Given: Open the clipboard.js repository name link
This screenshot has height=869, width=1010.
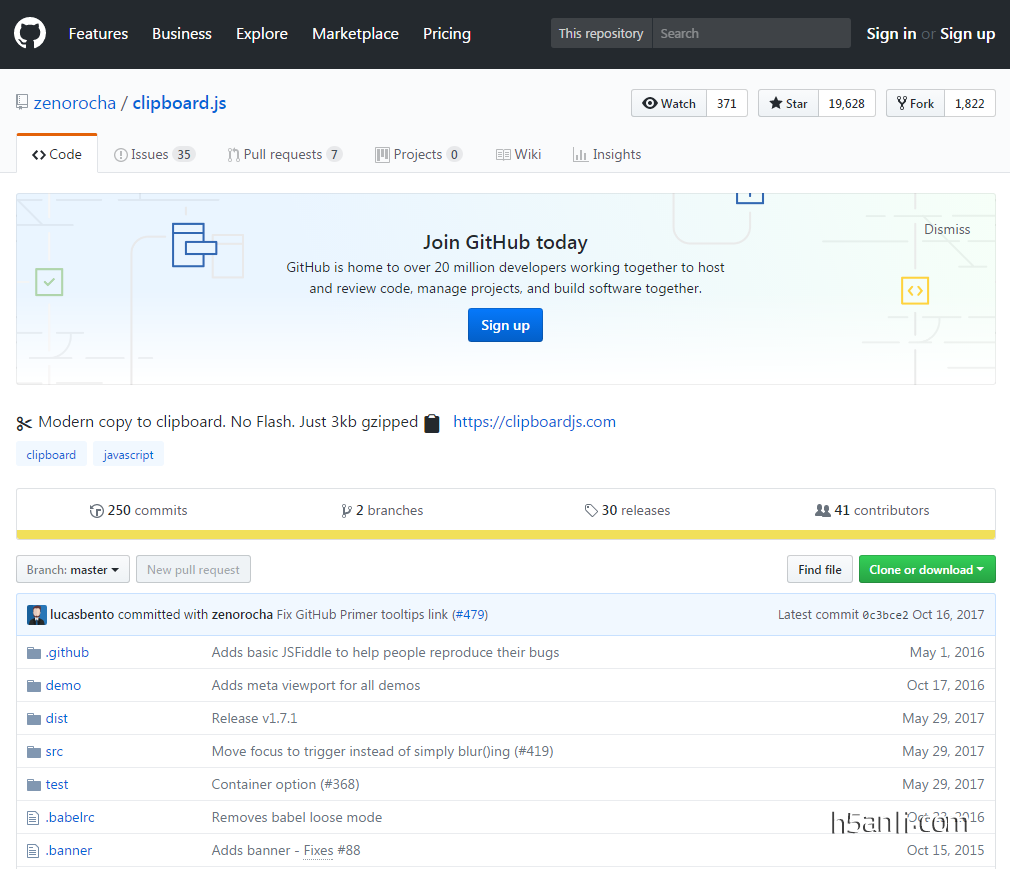Looking at the screenshot, I should click(x=179, y=103).
